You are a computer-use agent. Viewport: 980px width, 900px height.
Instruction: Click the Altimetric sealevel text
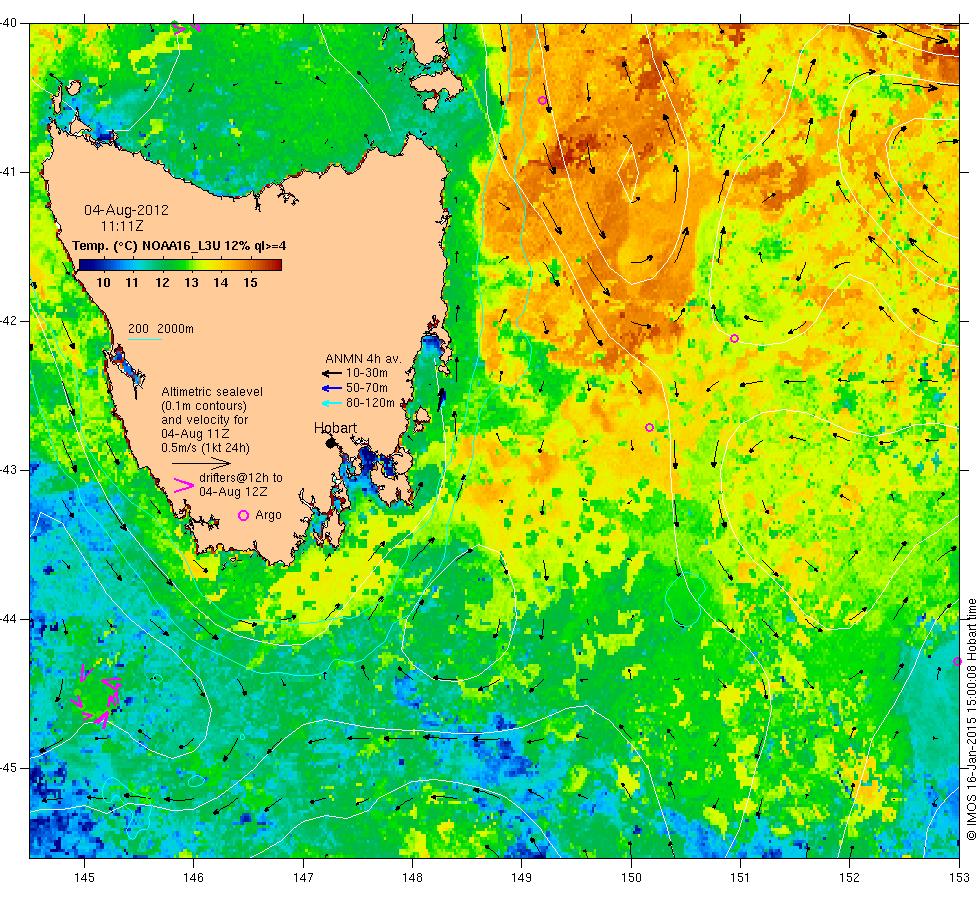click(x=212, y=392)
